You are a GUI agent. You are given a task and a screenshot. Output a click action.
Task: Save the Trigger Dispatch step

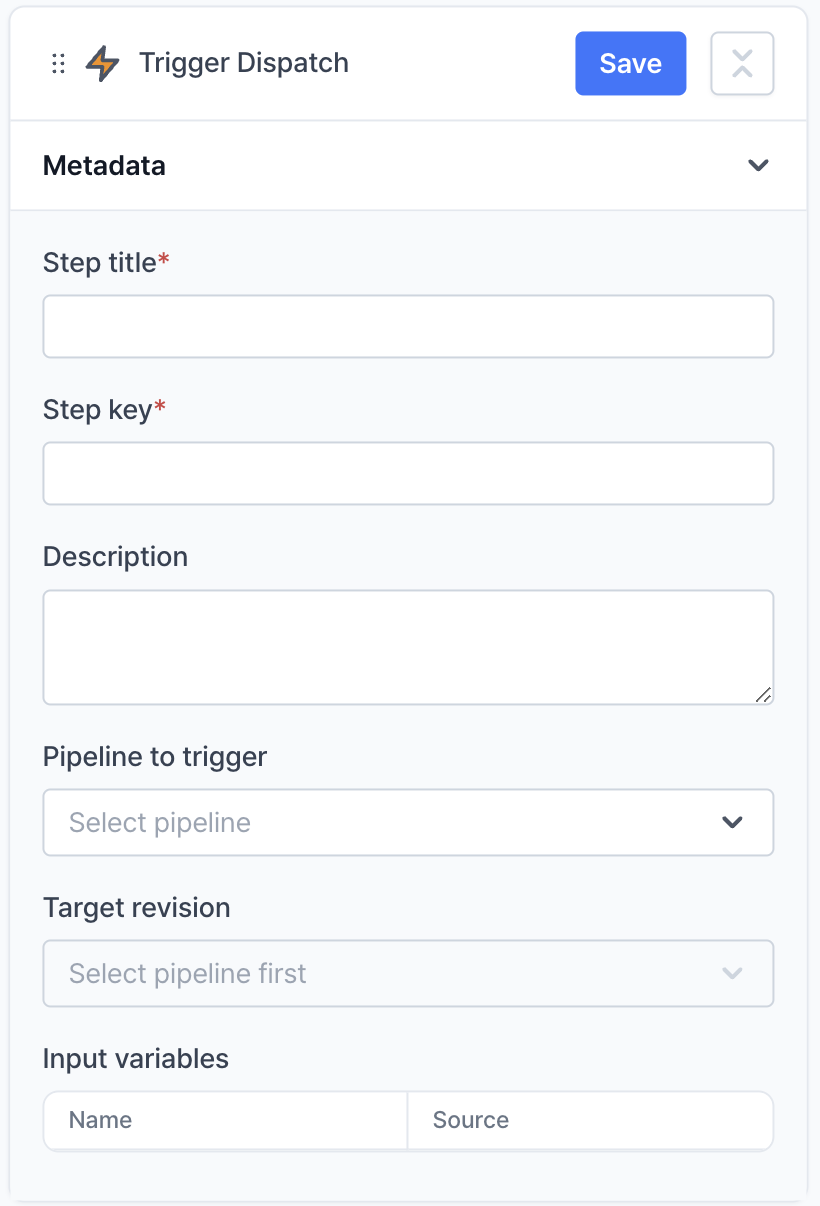point(630,64)
